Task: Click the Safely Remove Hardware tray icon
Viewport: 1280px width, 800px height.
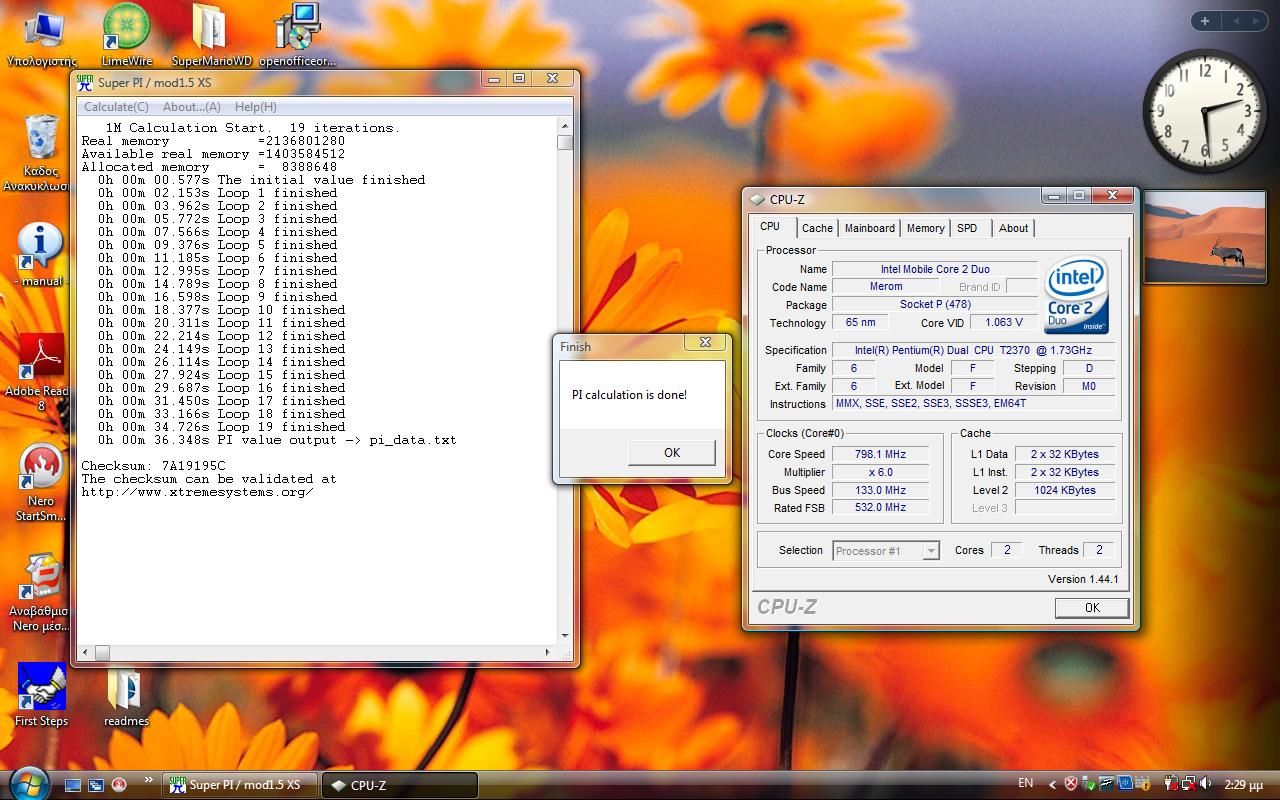Action: point(1089,784)
